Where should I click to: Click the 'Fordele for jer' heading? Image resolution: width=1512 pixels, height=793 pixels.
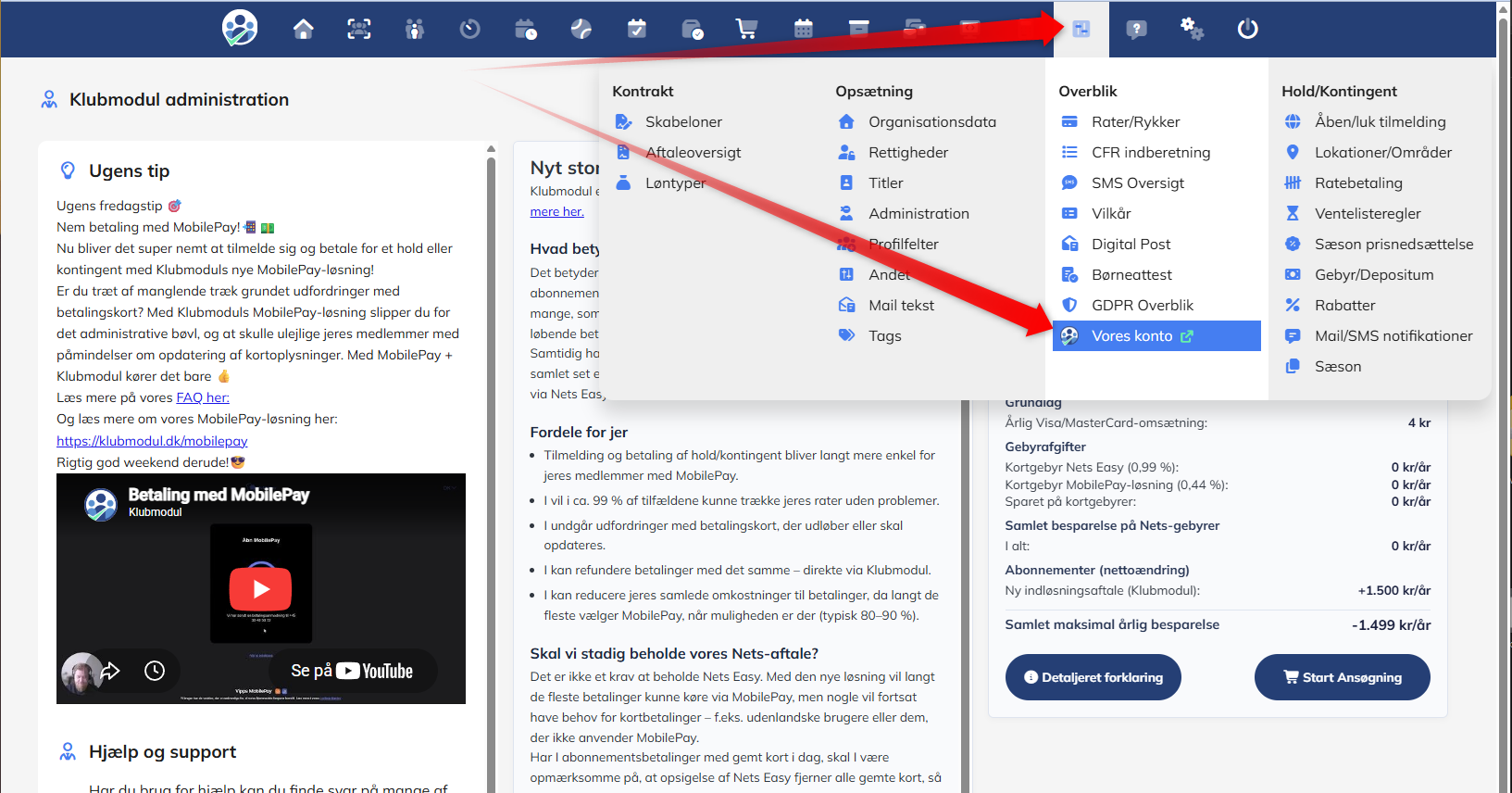tap(579, 432)
